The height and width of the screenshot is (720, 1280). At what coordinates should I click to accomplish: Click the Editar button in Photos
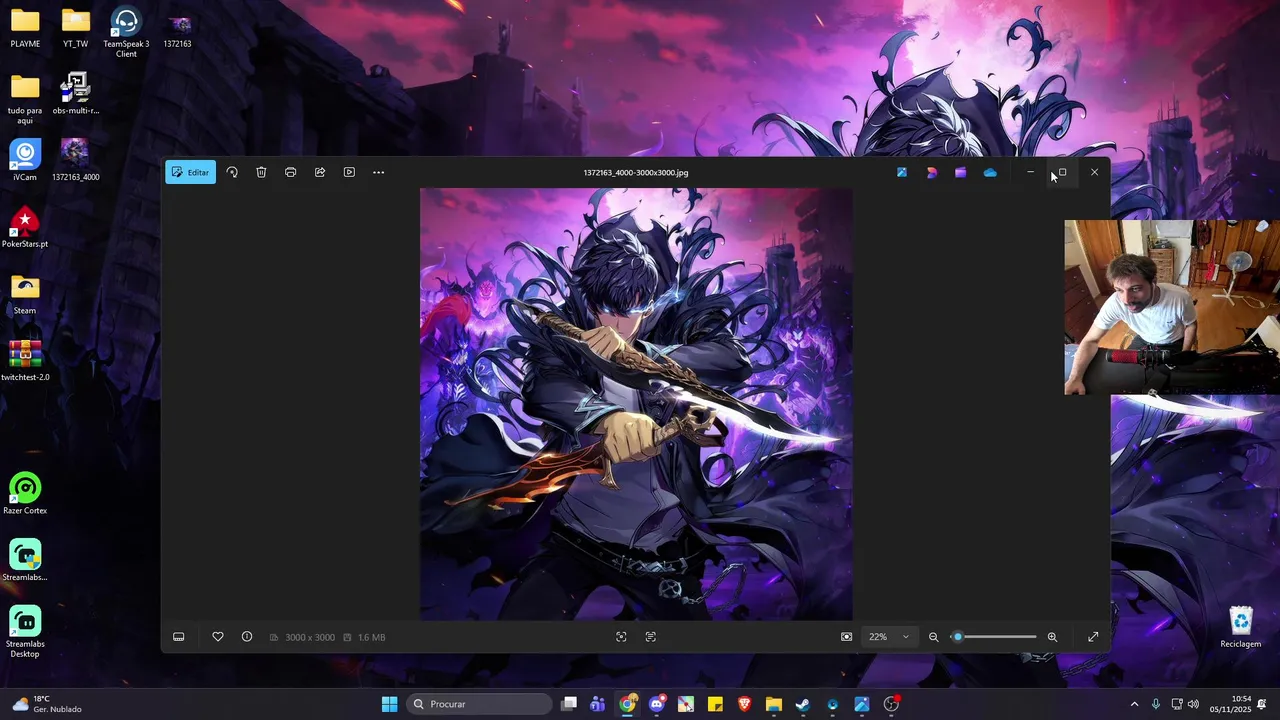click(x=190, y=172)
